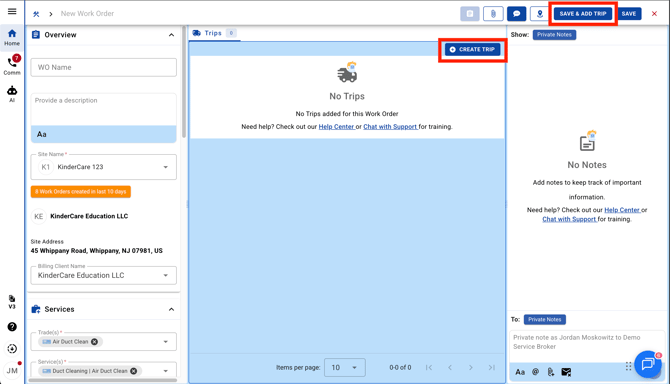Click KinderCare Education LLC client name
The image size is (670, 384).
89,216
